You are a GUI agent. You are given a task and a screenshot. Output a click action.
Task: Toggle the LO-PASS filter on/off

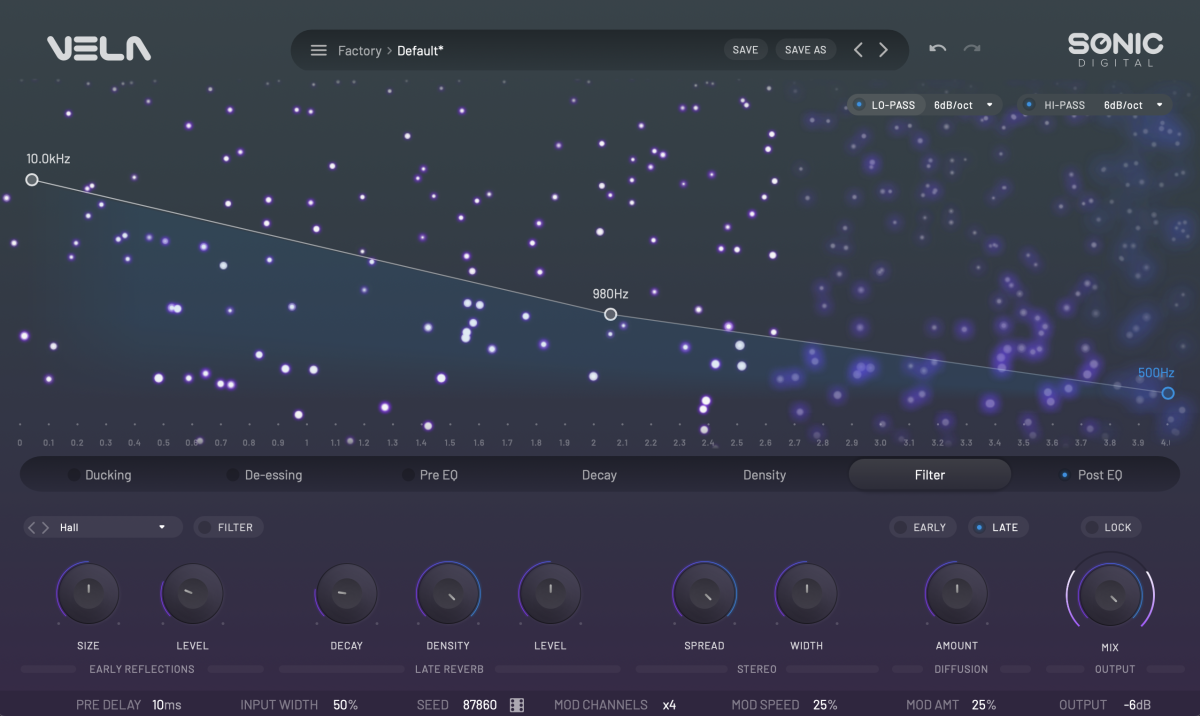click(x=860, y=105)
